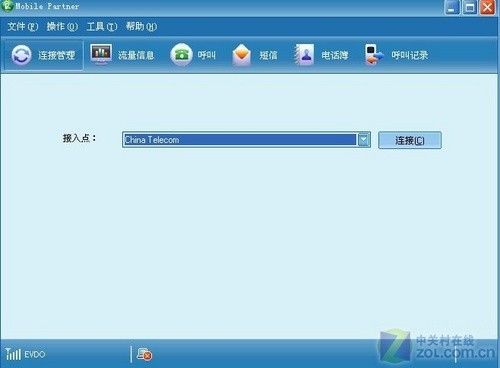Open the 呼叫记录 call log icon
Viewport: 500px width, 368px height.
pos(374,54)
